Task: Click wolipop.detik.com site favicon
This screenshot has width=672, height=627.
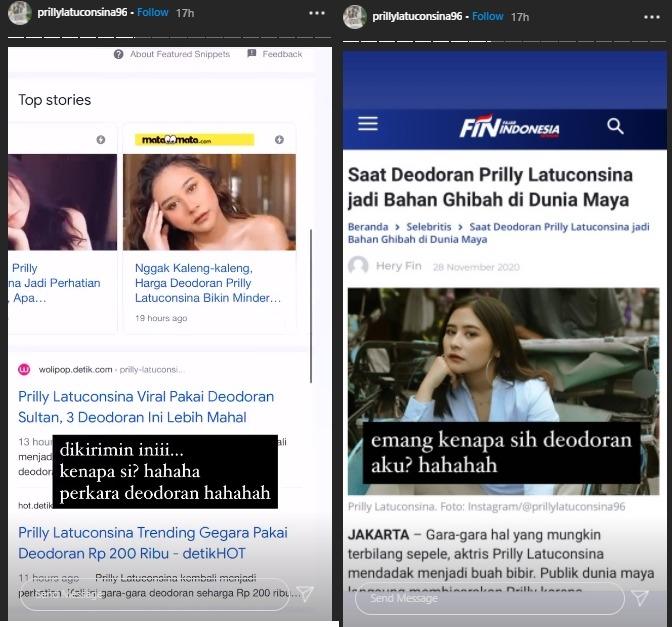Action: (x=24, y=369)
